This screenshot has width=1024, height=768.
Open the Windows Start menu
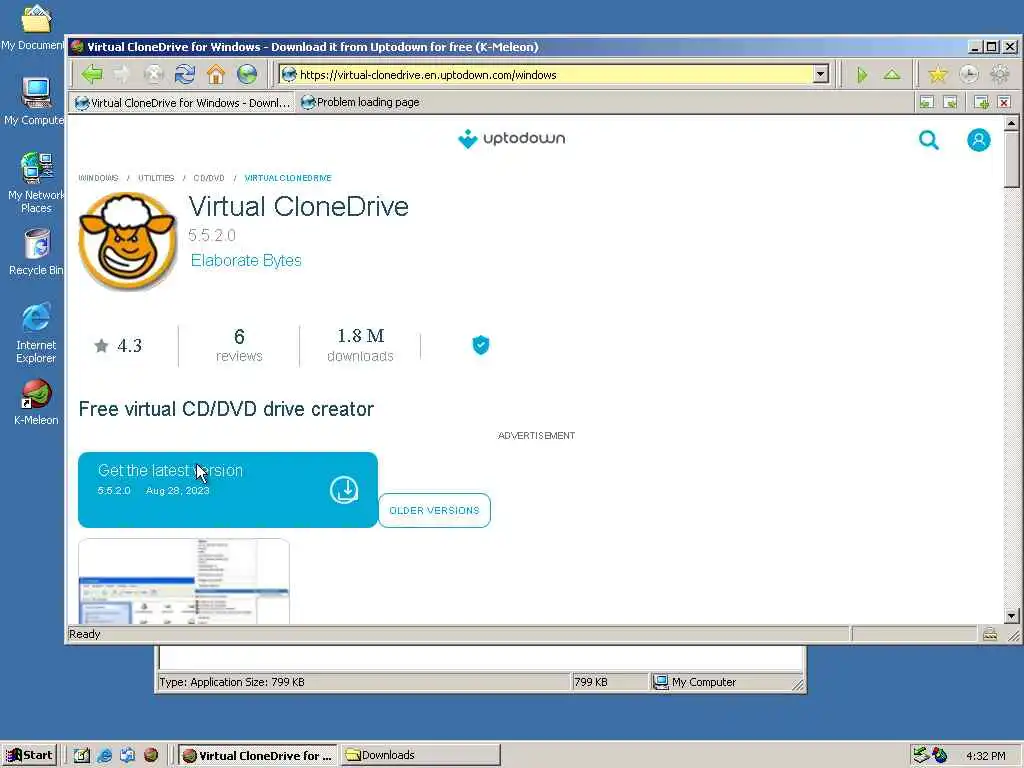pos(30,755)
